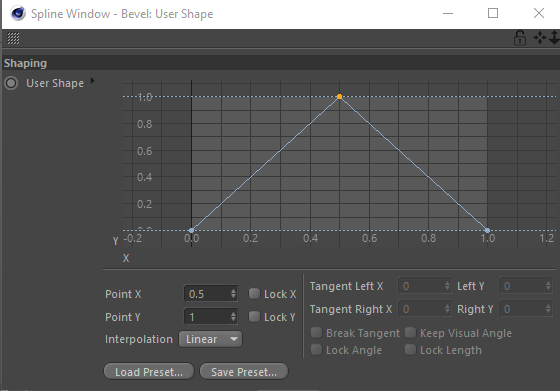Screen dimensions: 560x391
Task: Click the four-arrow move window icon
Action: point(540,37)
